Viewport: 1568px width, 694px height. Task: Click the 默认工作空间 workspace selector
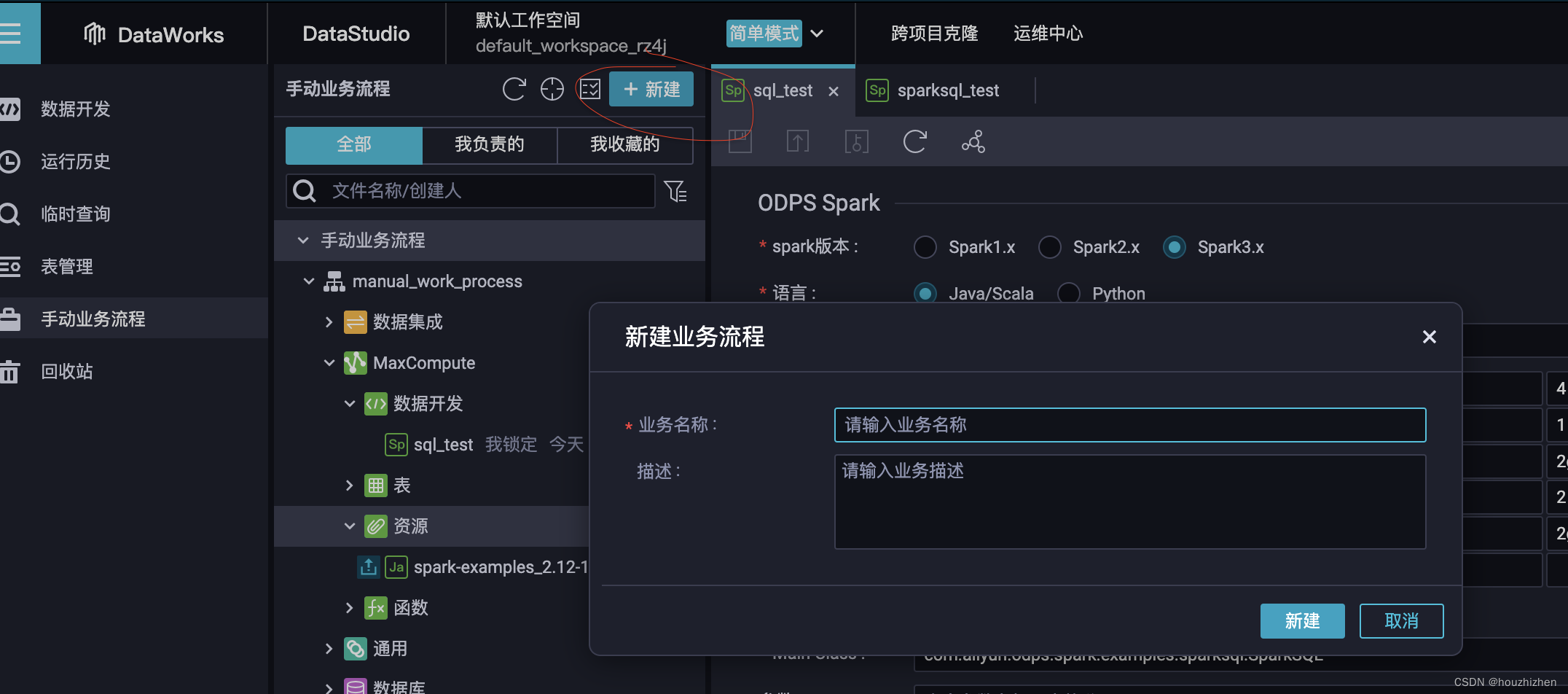pyautogui.click(x=571, y=34)
